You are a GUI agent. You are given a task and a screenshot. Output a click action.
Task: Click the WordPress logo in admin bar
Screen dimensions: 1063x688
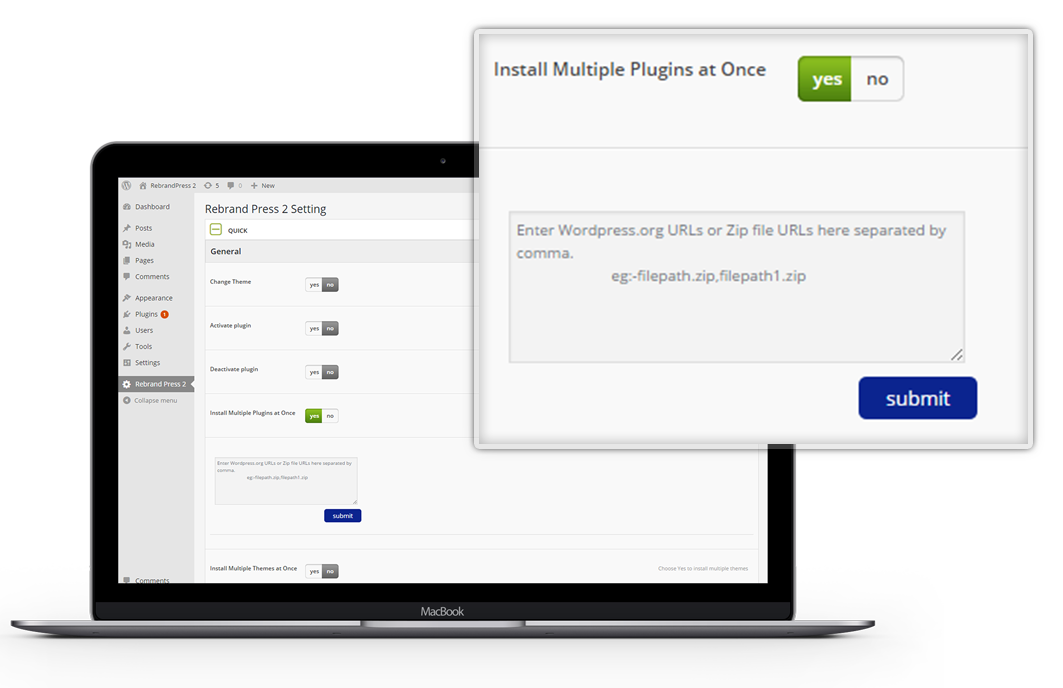click(126, 185)
